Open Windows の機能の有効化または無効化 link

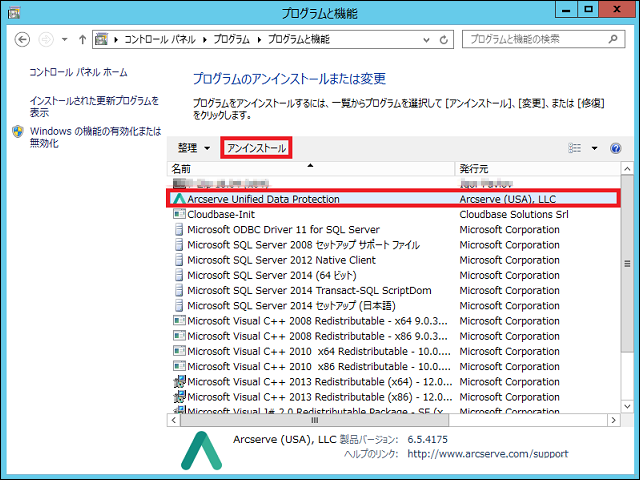pyautogui.click(x=96, y=137)
